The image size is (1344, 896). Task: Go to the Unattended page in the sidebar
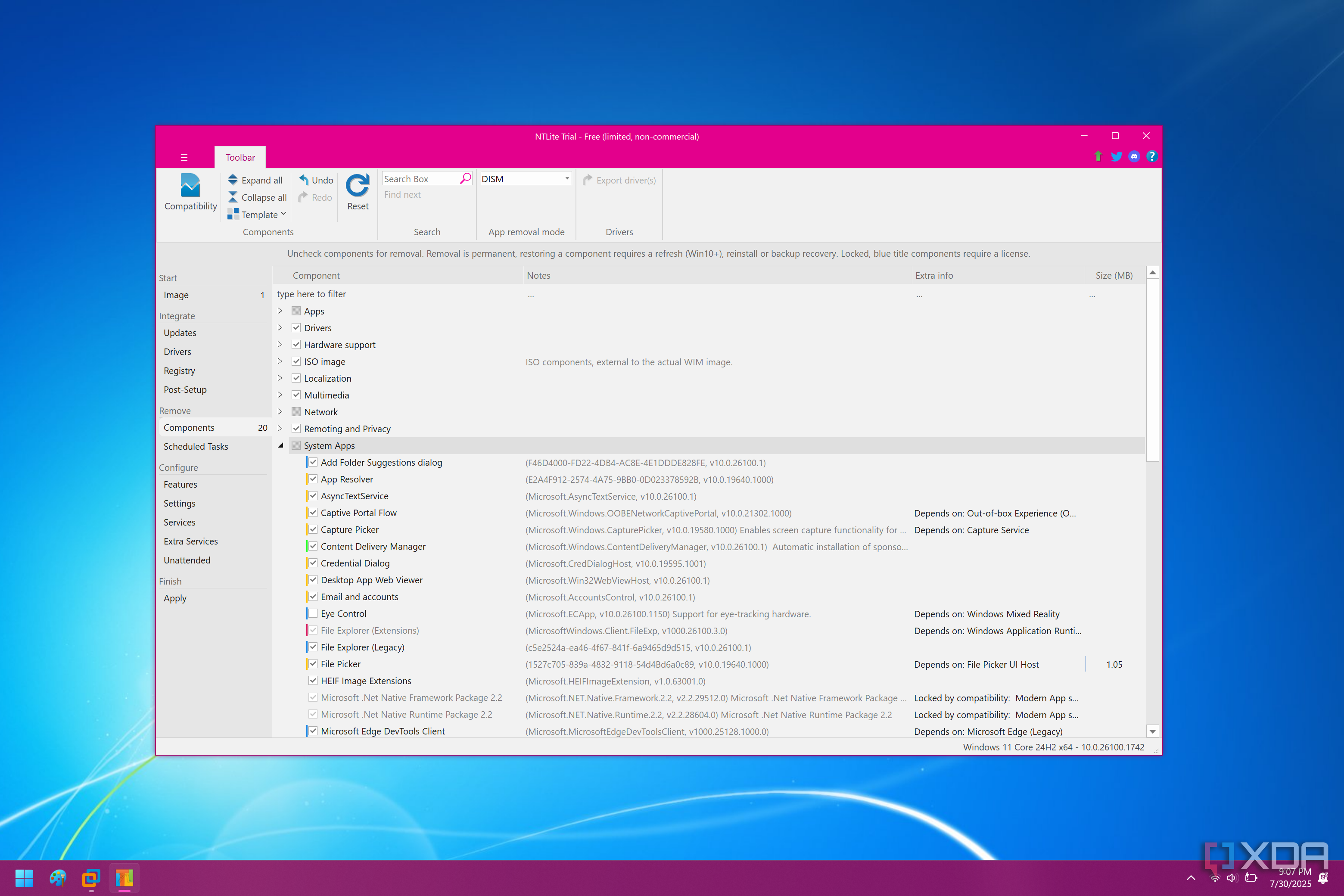coord(187,560)
